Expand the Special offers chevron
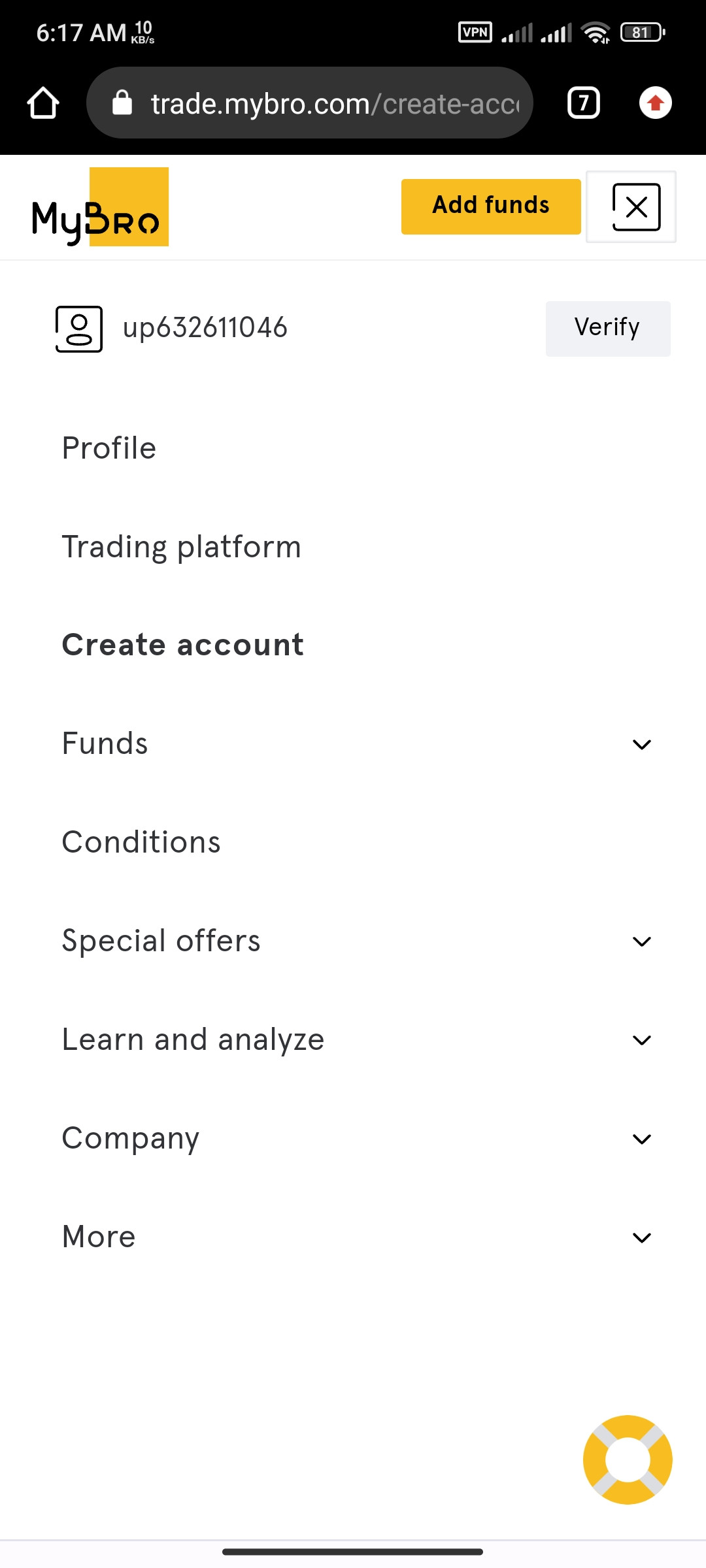Image resolution: width=706 pixels, height=1568 pixels. (x=642, y=941)
